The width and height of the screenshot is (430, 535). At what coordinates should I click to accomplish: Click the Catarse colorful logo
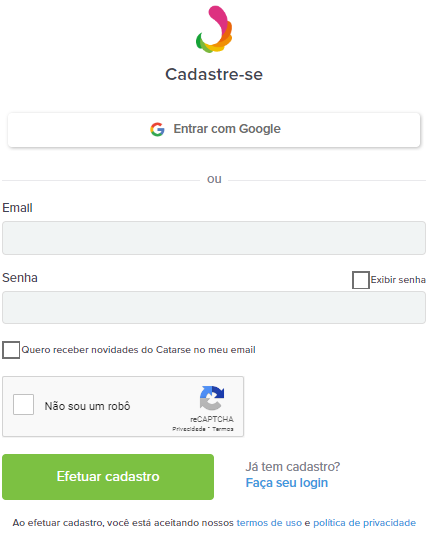point(214,29)
